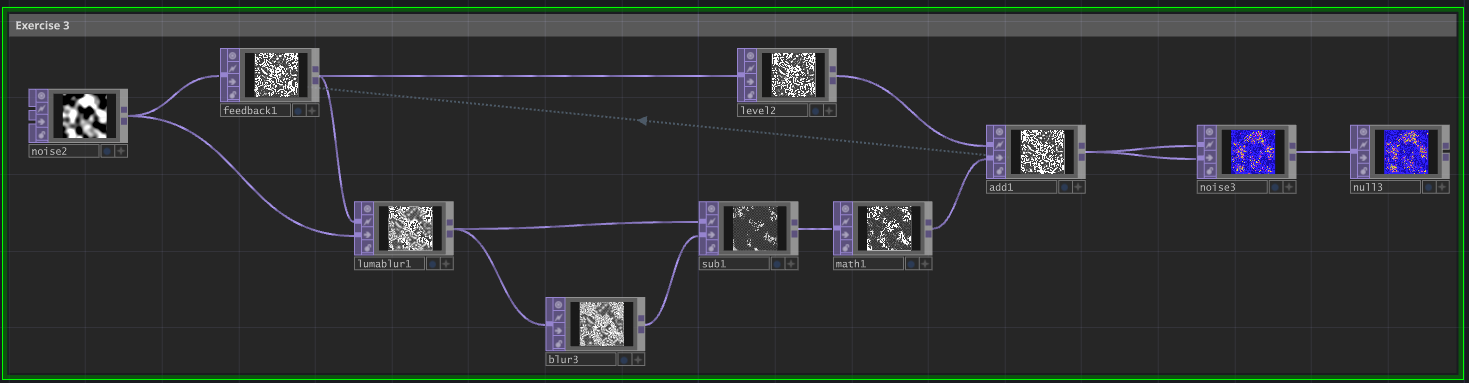
Task: Toggle the viewer flag on sub1
Action: pyautogui.click(x=711, y=209)
